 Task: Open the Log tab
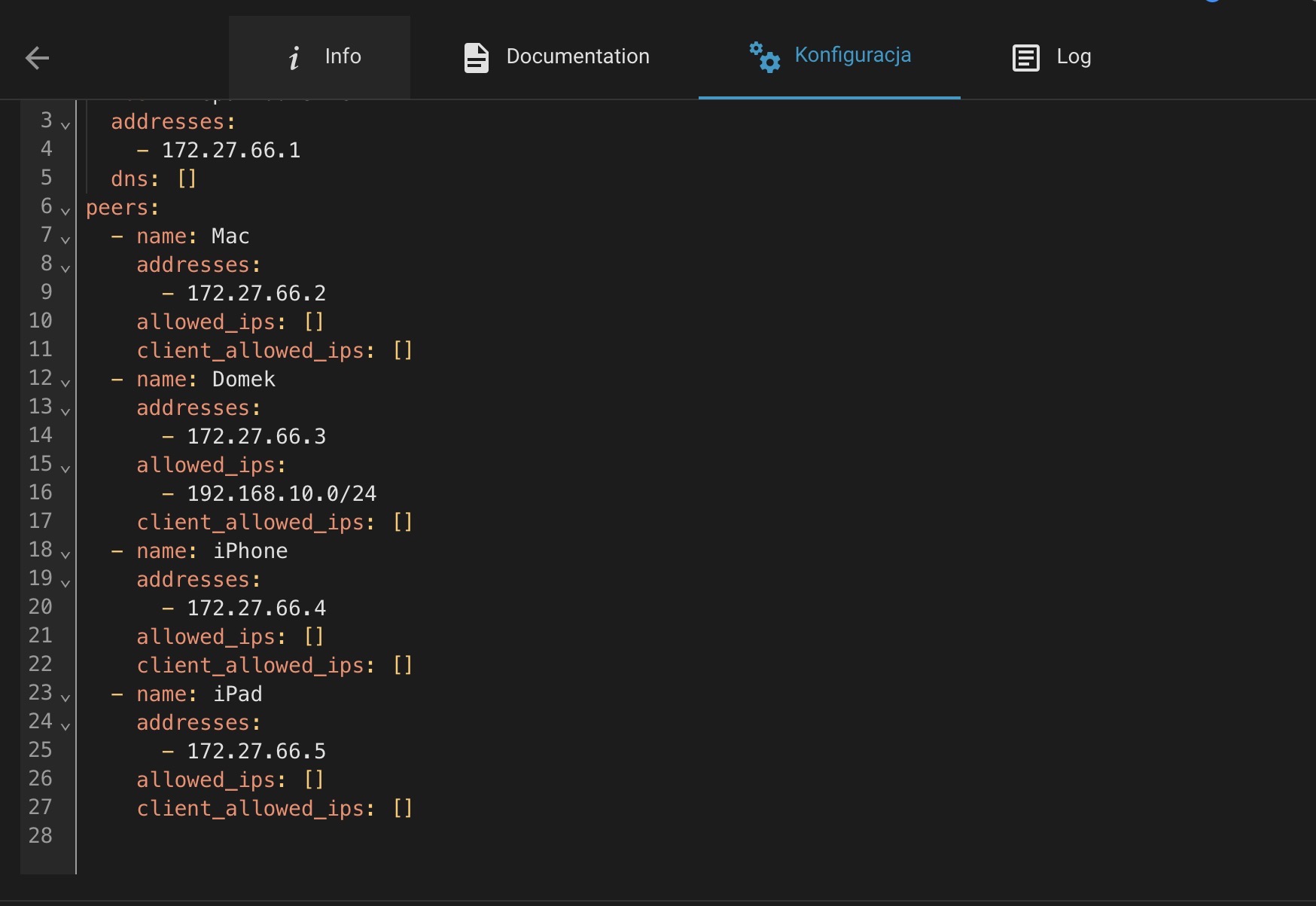point(1074,56)
